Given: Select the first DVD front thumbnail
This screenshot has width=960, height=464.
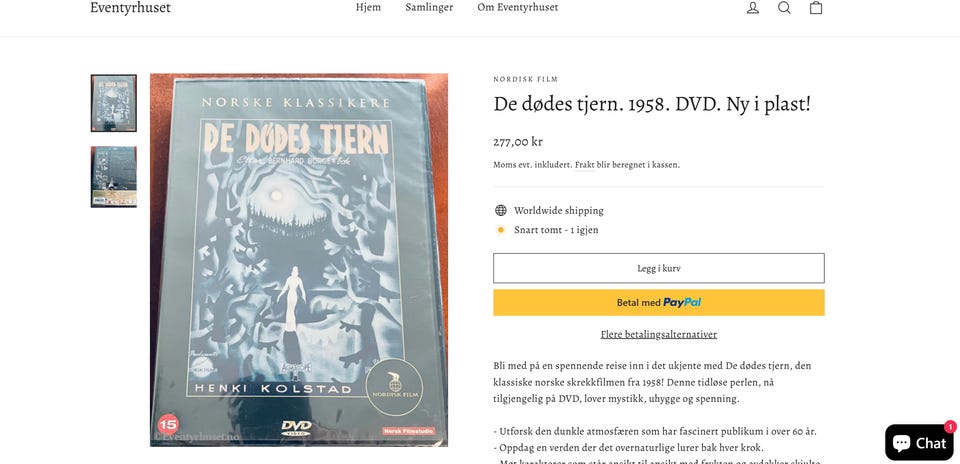Looking at the screenshot, I should point(114,103).
